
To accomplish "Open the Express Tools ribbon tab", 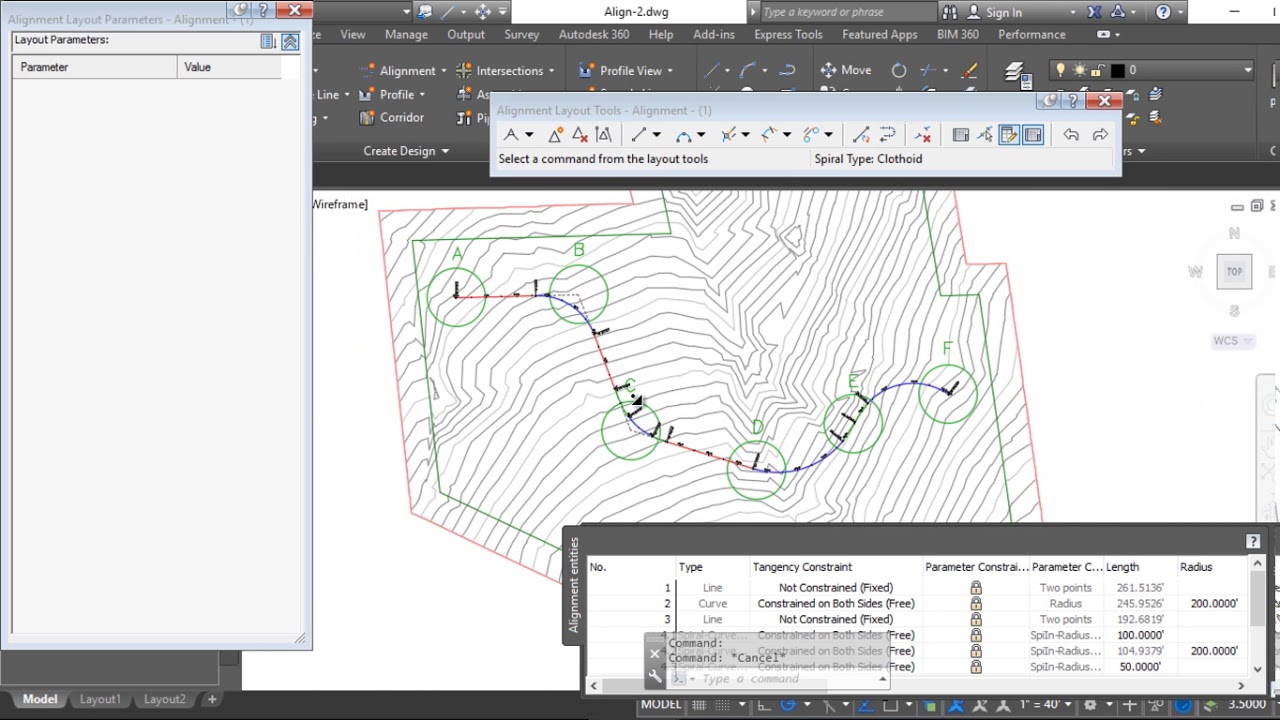I will [788, 34].
